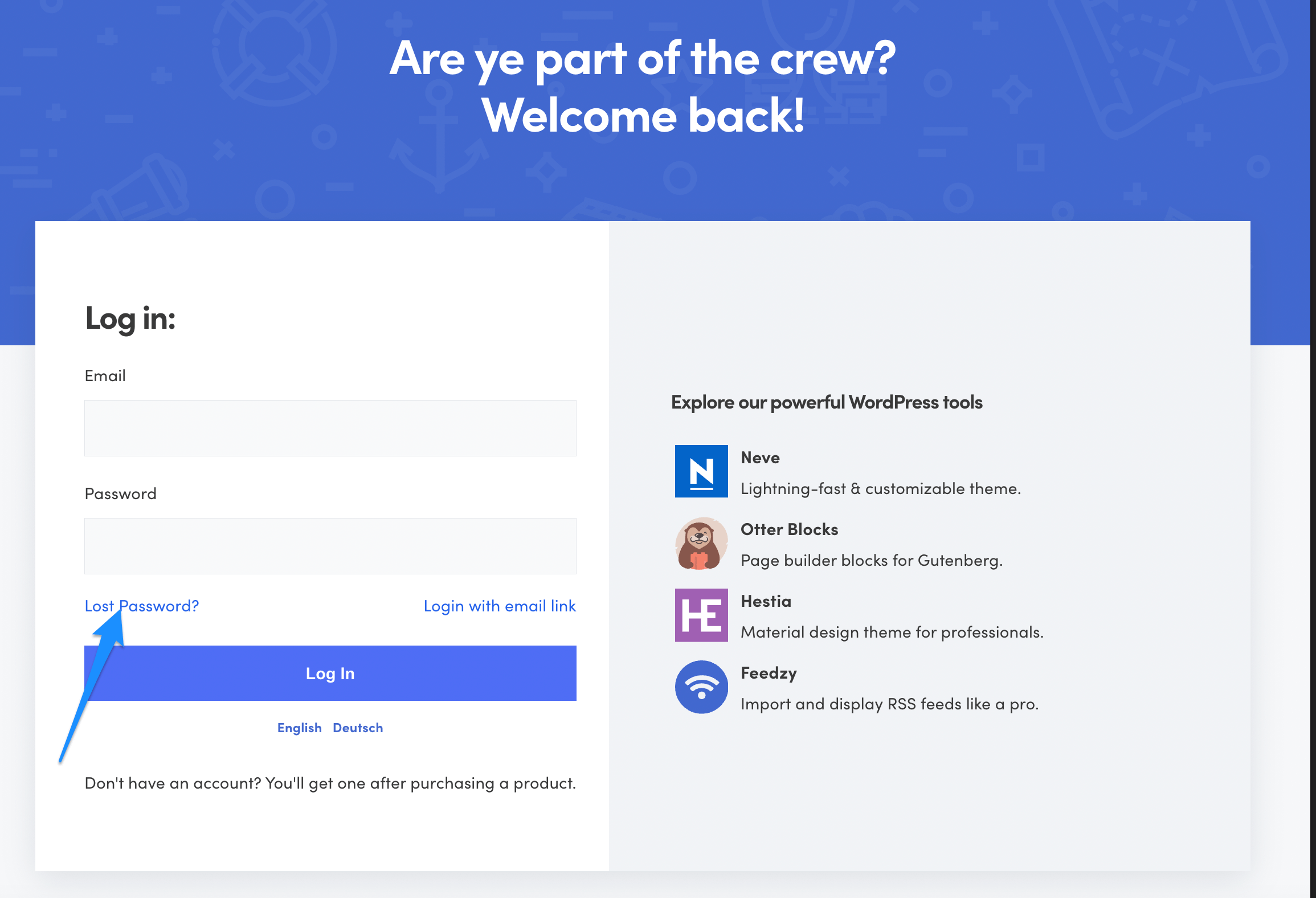Click the Feedzy RSS wifi icon
The image size is (1316, 898).
701,687
